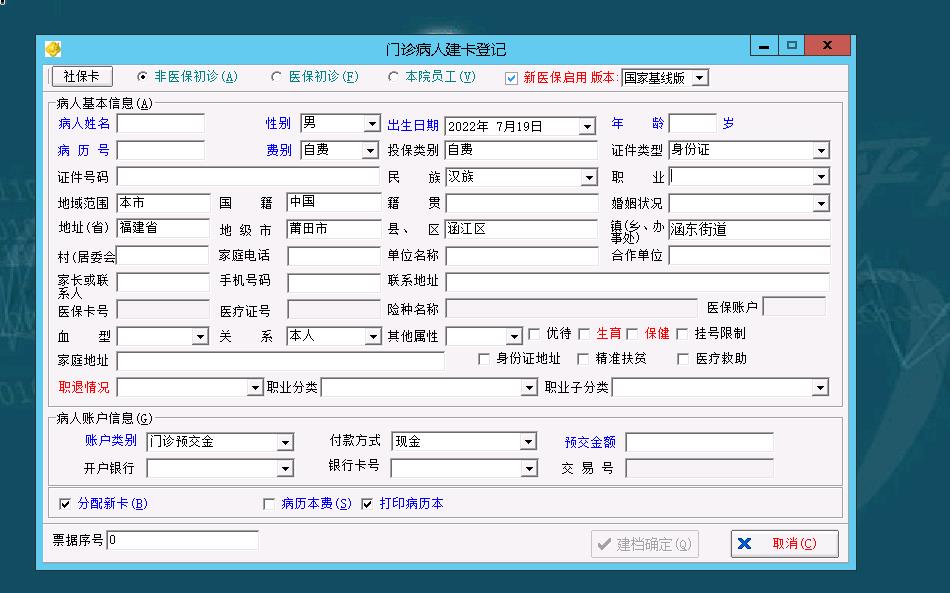
Task: Click the 年龄 input field
Action: pyautogui.click(x=693, y=124)
